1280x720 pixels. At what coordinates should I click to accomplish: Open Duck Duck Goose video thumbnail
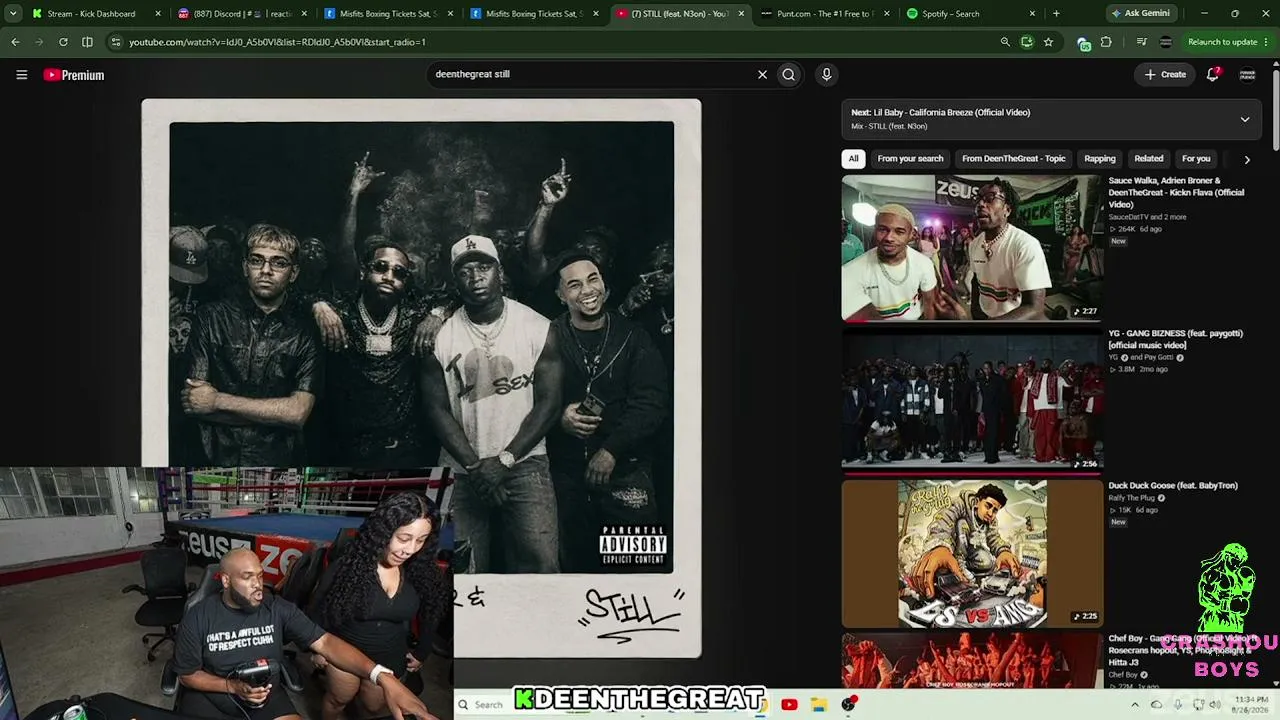tap(972, 553)
